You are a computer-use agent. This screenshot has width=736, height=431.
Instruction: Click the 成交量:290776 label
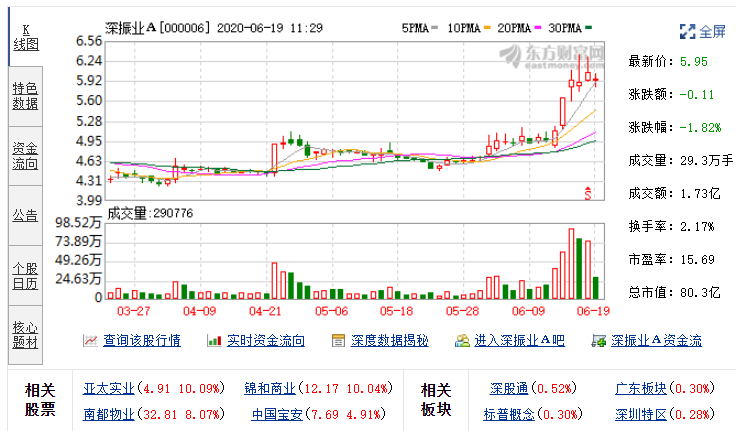coord(150,213)
